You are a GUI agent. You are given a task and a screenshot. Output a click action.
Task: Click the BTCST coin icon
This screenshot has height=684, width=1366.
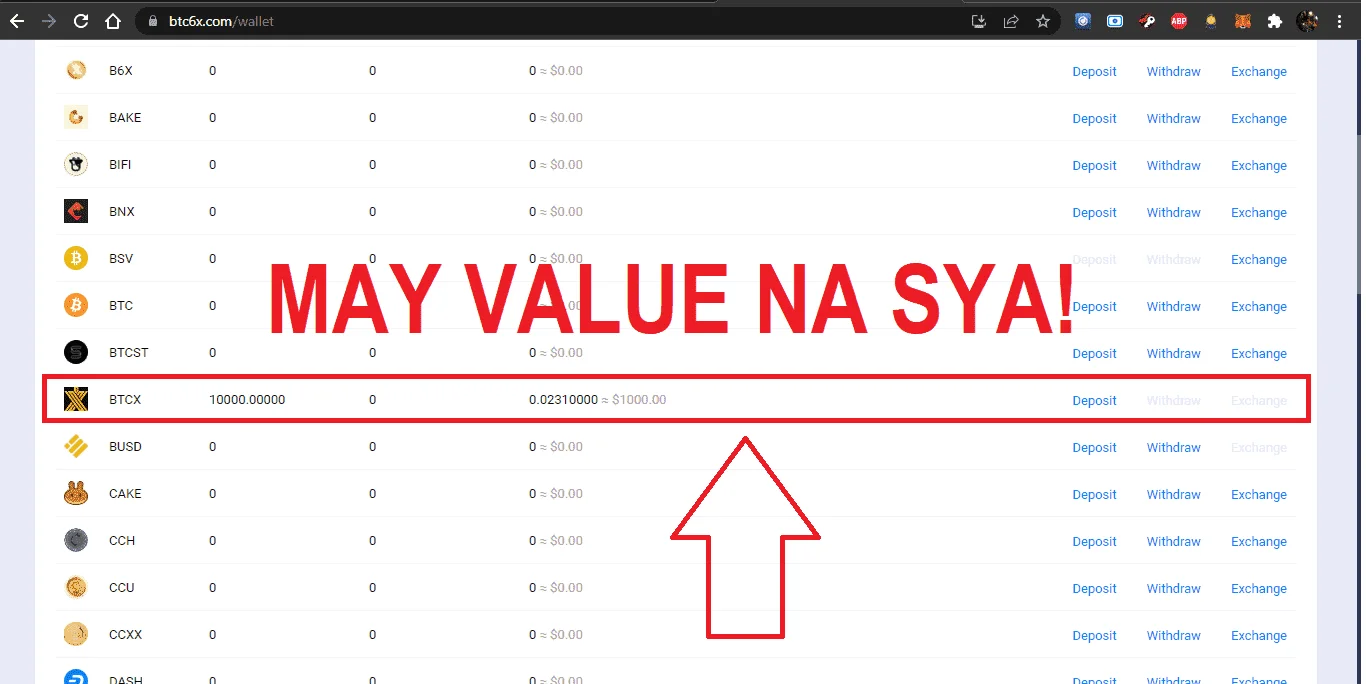76,353
